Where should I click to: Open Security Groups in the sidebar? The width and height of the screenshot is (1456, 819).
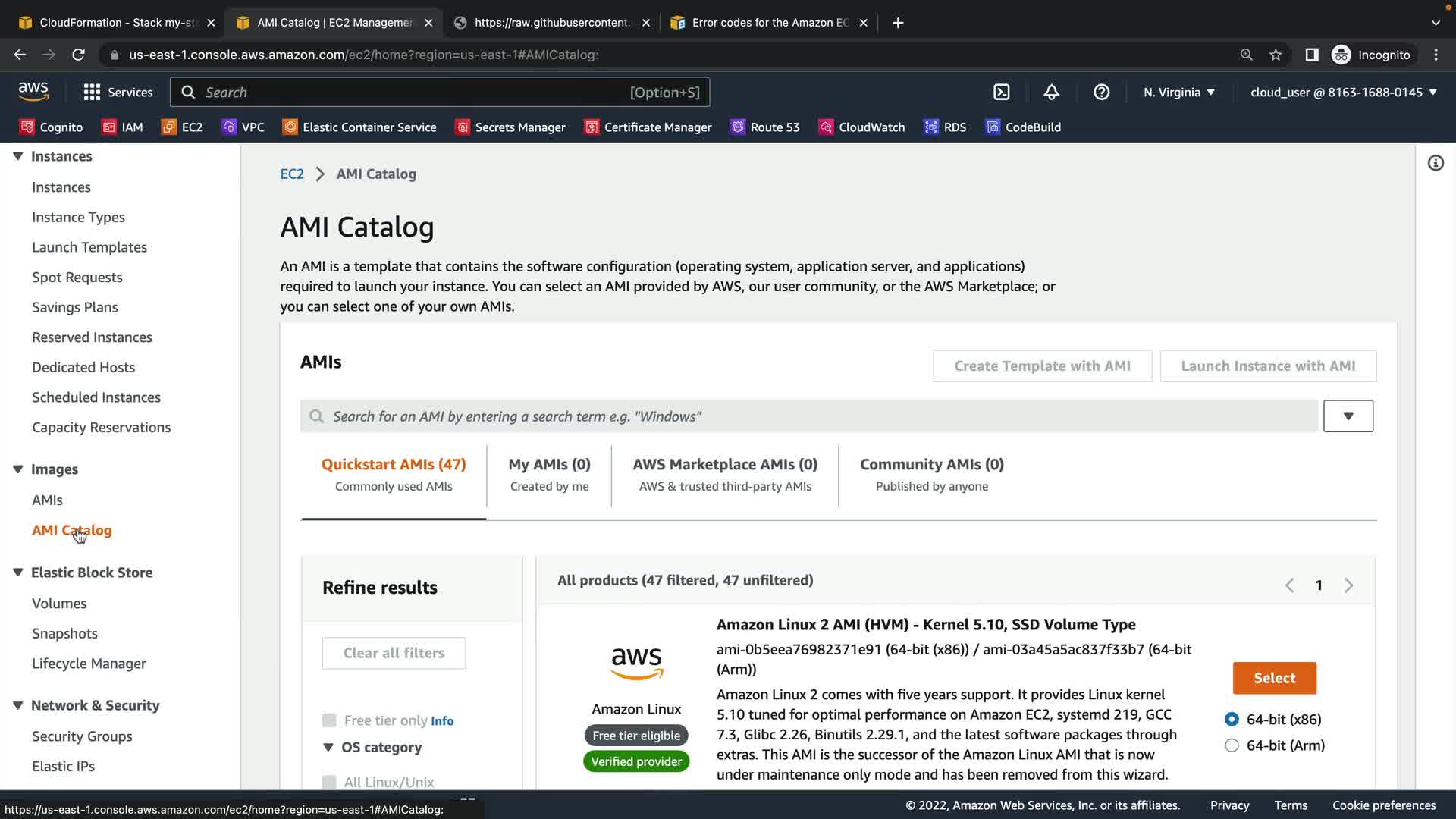click(x=82, y=736)
